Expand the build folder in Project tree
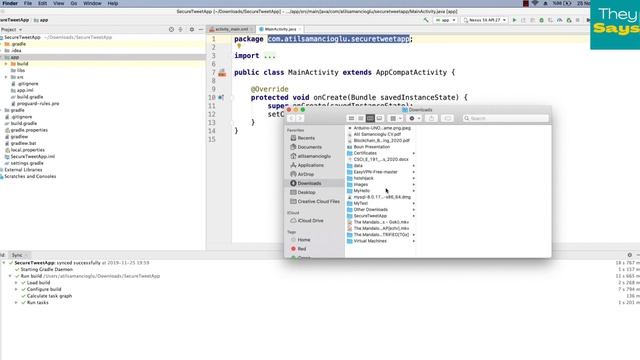640x360 pixels. tap(6, 64)
